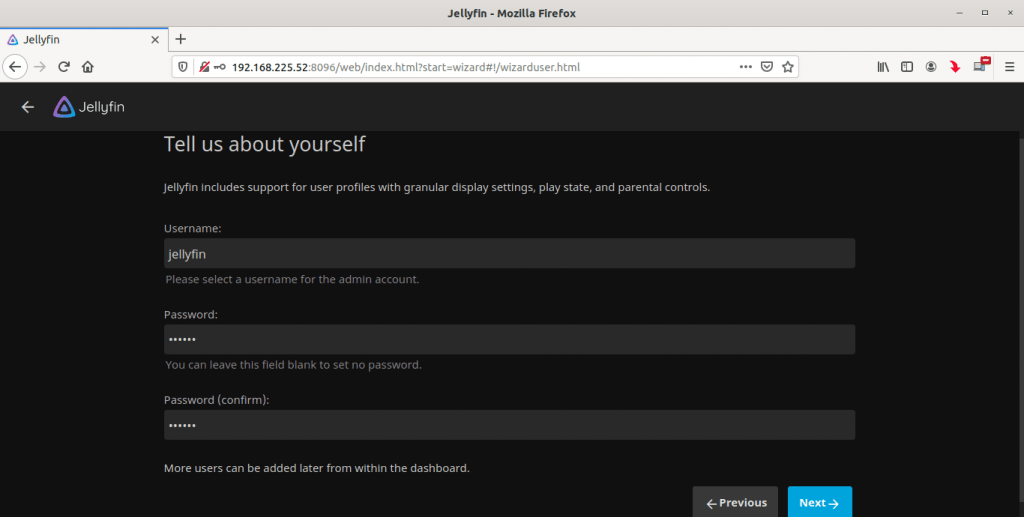
Task: Open the Firefox Library icon
Action: coord(883,67)
